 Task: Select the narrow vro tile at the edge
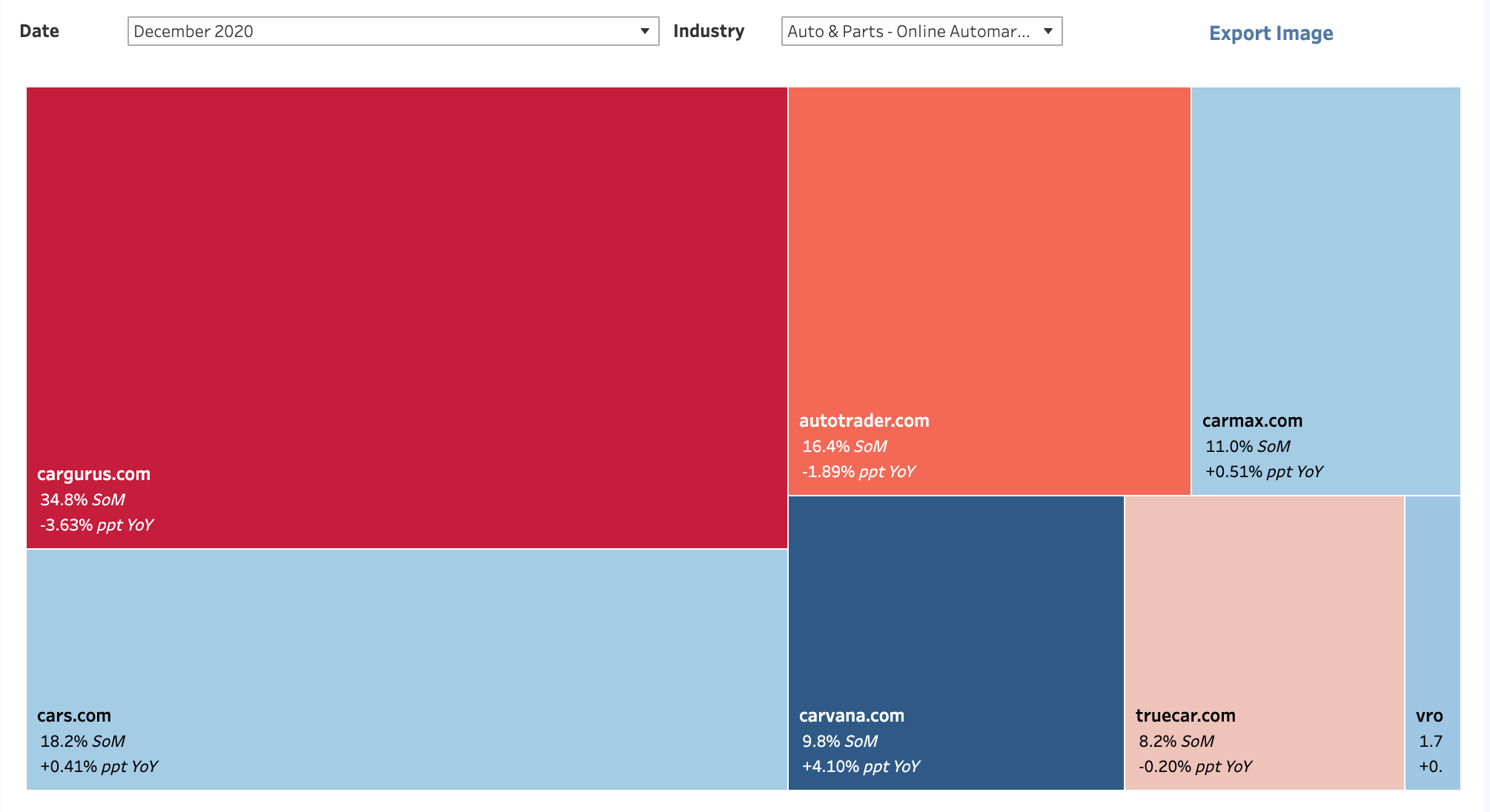(1433, 643)
